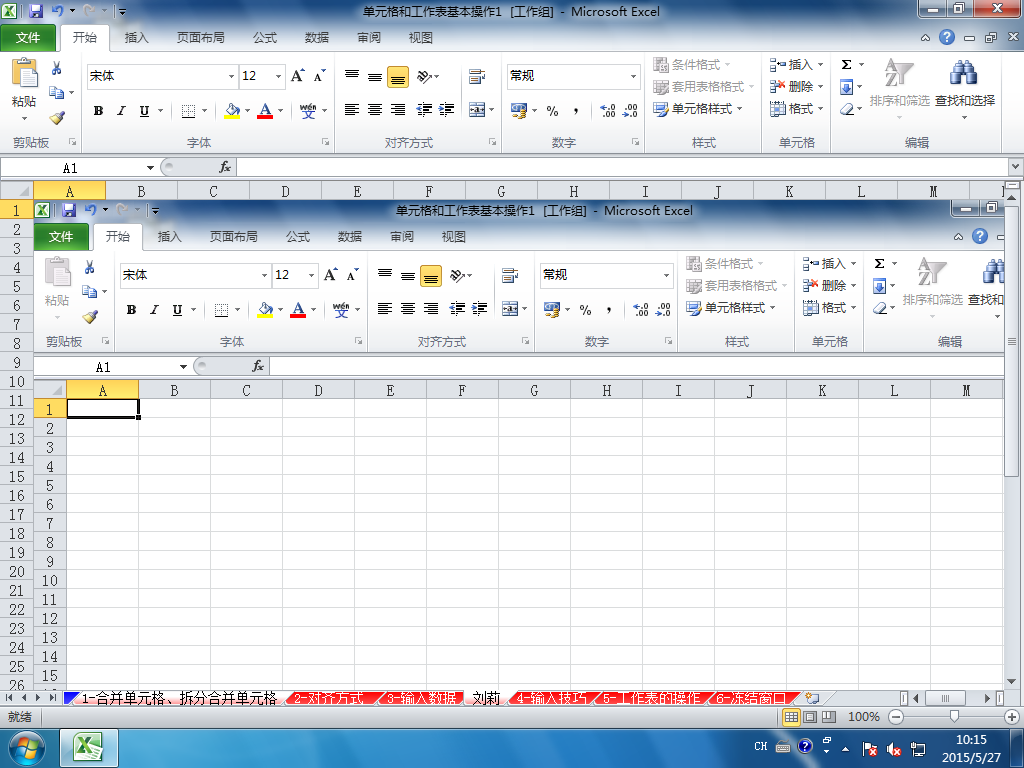1024x768 pixels.
Task: Switch to Page Break Preview in status bar
Action: pyautogui.click(x=829, y=717)
